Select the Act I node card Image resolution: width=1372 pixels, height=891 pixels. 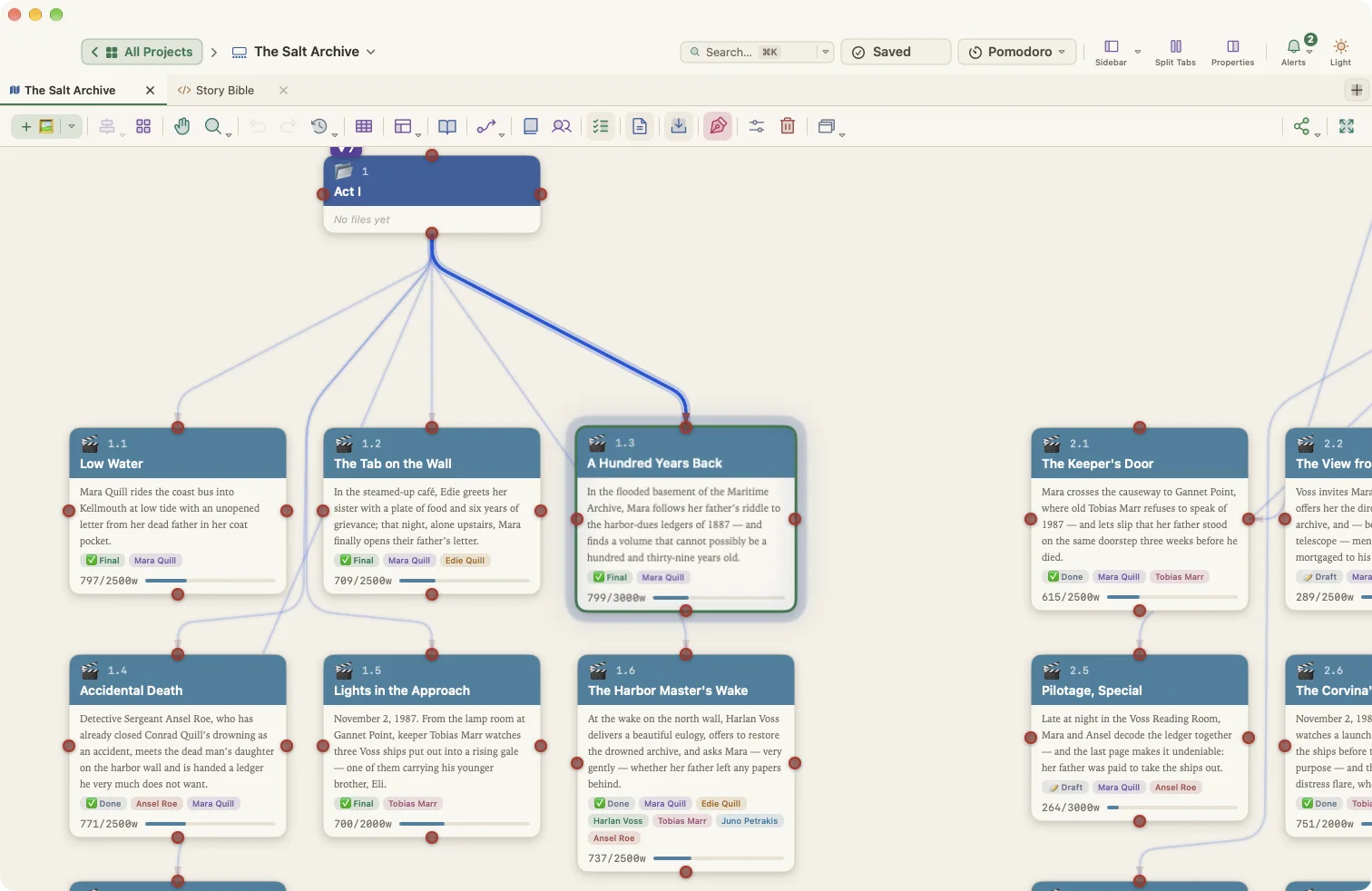[432, 194]
